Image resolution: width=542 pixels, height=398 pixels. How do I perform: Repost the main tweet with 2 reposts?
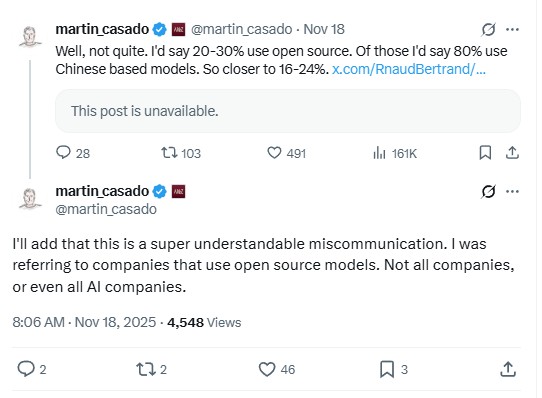151,369
